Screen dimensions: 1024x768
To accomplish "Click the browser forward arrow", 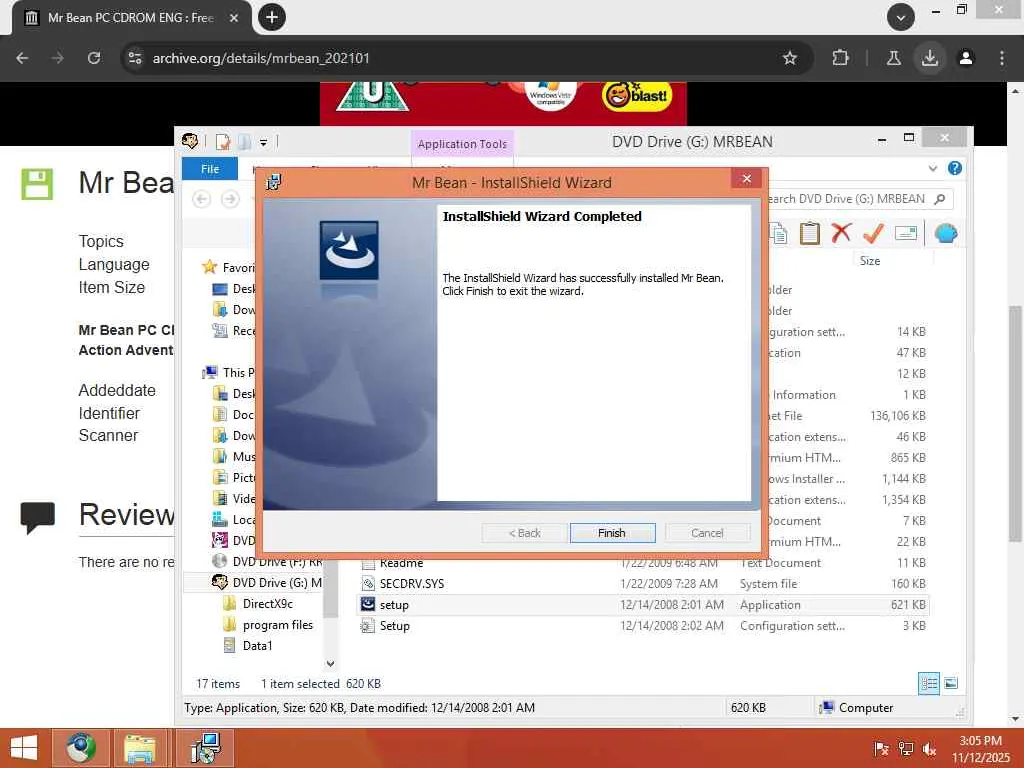I will (58, 58).
